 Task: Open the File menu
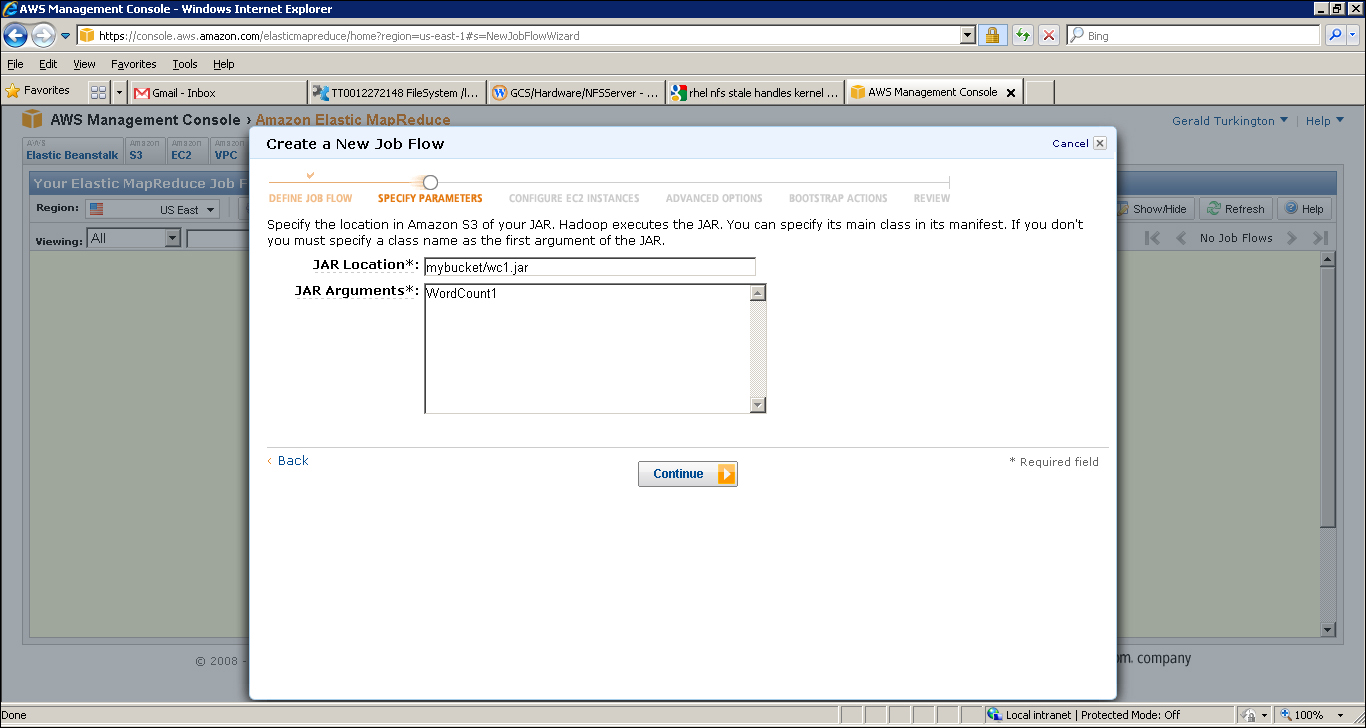pyautogui.click(x=15, y=64)
